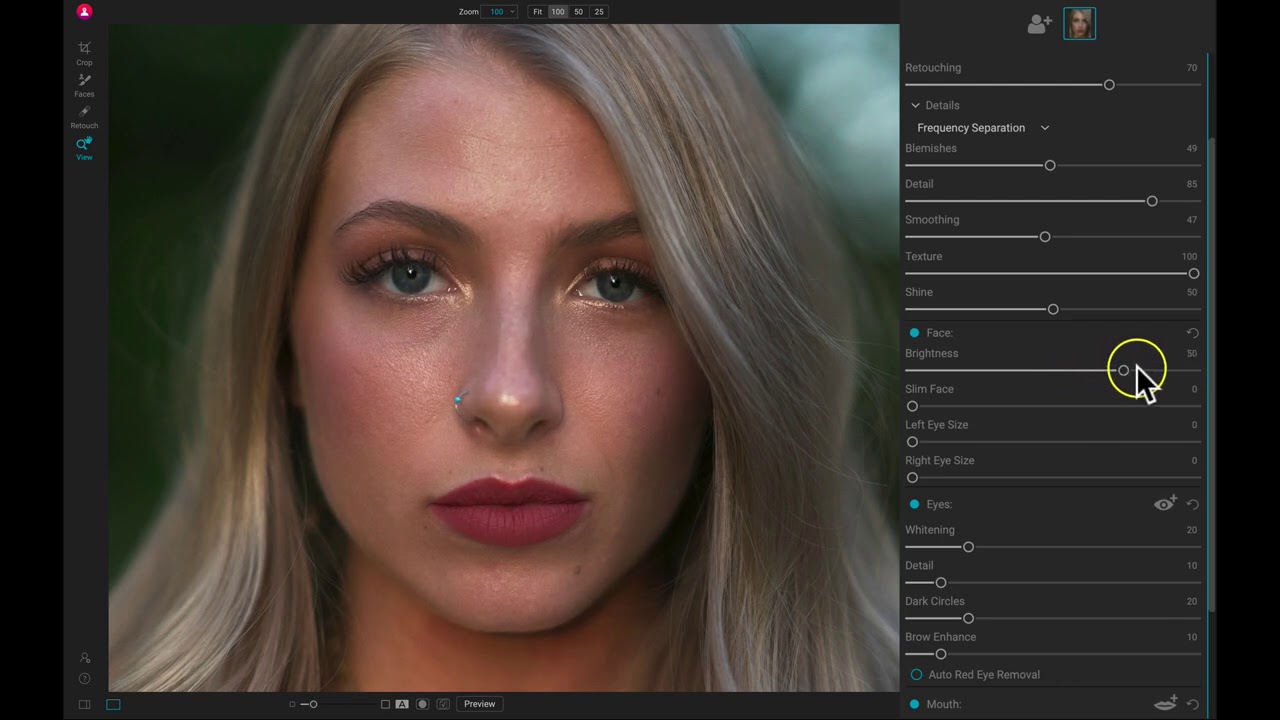The height and width of the screenshot is (720, 1280).
Task: Click the compare icon left of Preview
Action: point(443,704)
